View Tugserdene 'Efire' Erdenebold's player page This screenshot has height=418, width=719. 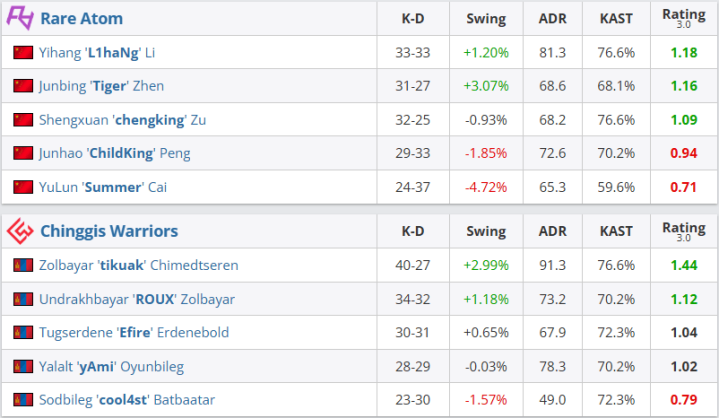133,333
